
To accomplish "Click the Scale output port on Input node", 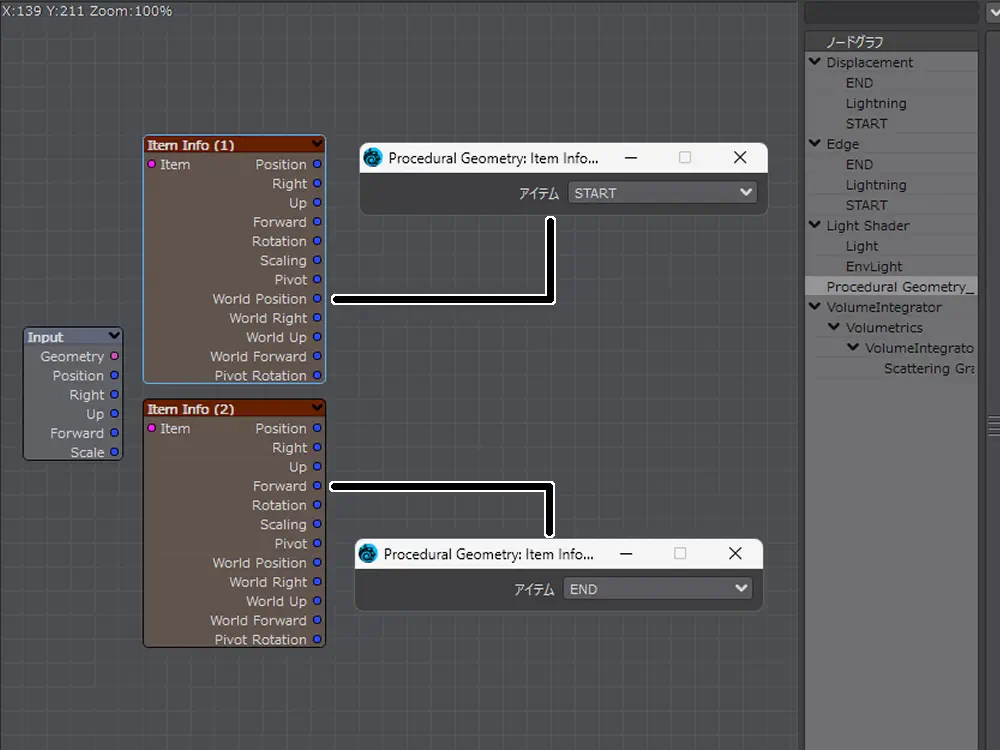I will [x=114, y=453].
